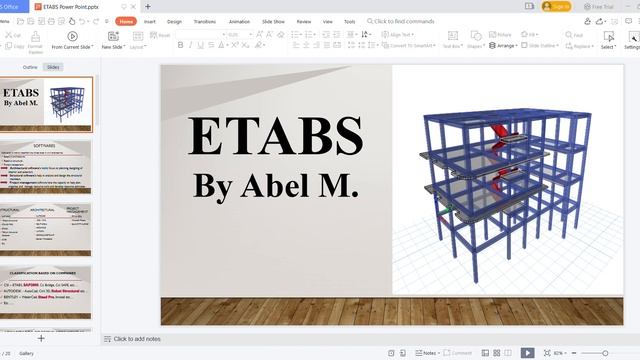Switch to the Home ribbon tab
640x360 pixels.
tap(126, 21)
